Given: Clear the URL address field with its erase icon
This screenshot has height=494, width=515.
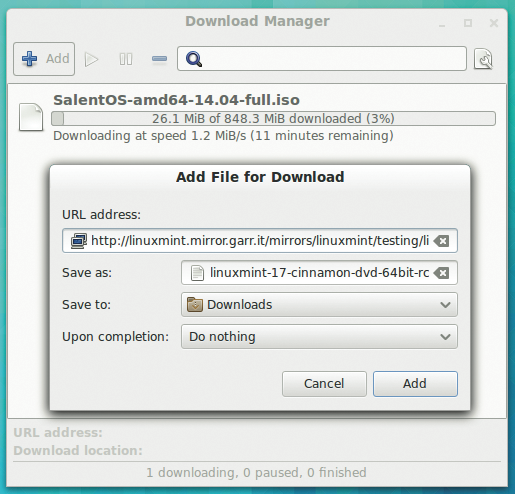Looking at the screenshot, I should tap(442, 241).
